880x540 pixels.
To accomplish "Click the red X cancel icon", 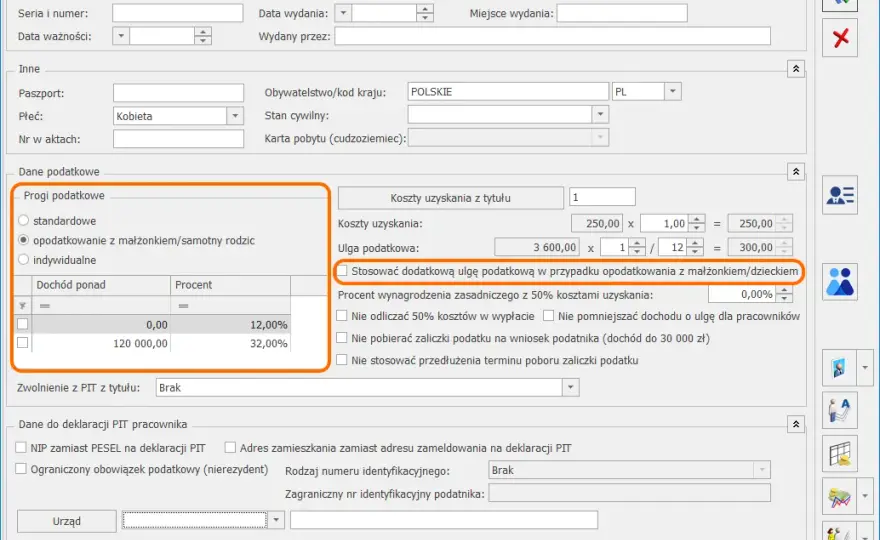I will 840,38.
